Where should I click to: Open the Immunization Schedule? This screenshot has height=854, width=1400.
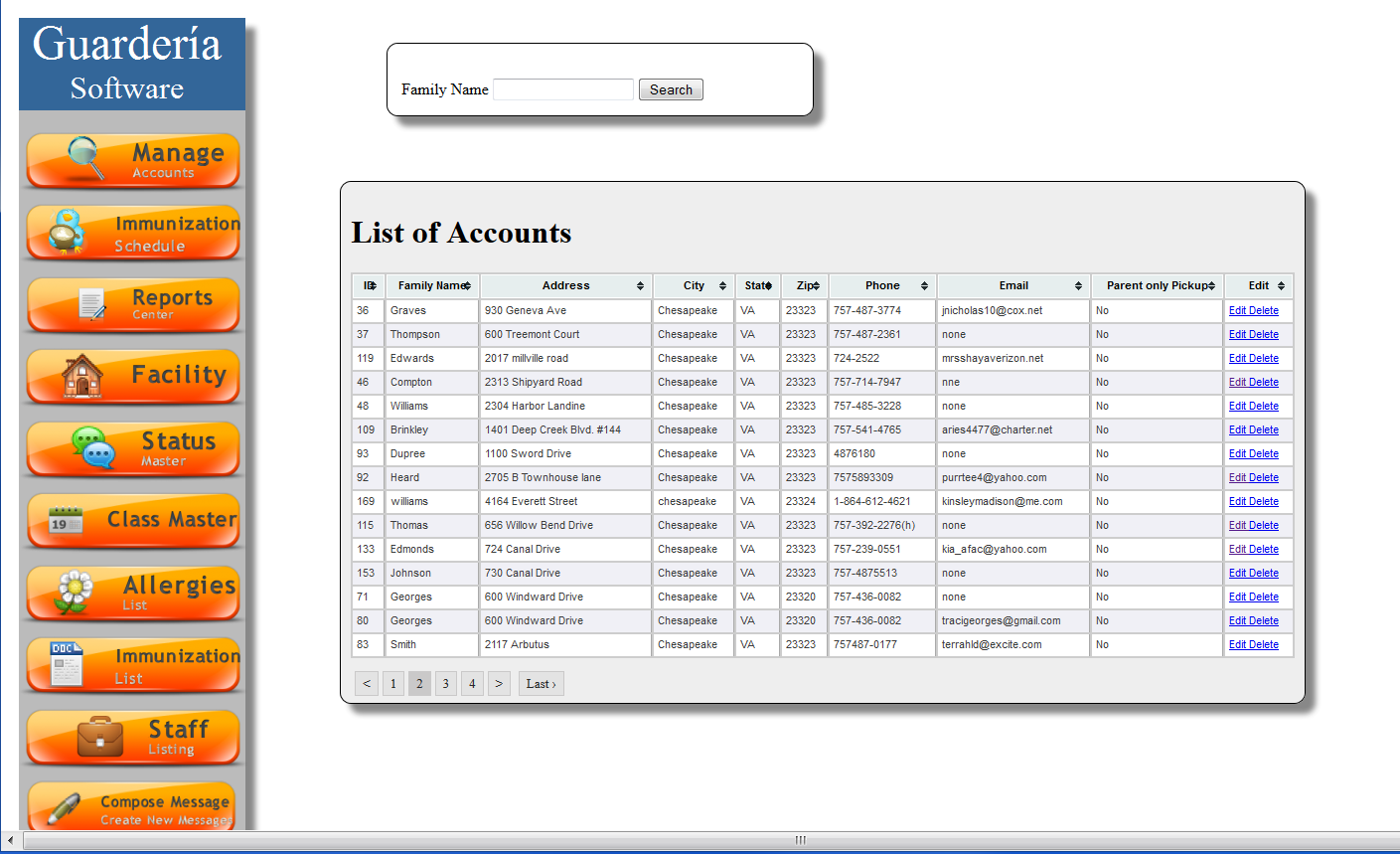(132, 232)
